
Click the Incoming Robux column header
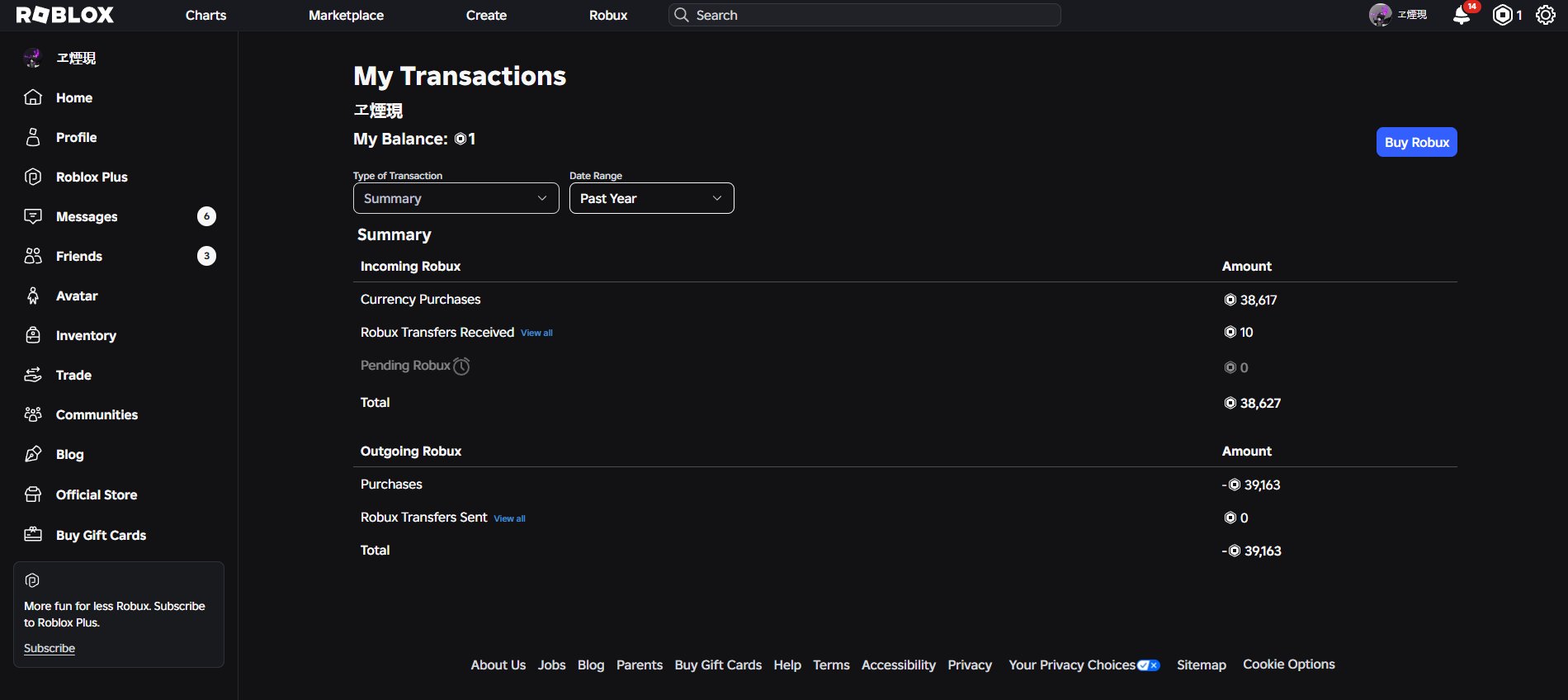tap(410, 266)
